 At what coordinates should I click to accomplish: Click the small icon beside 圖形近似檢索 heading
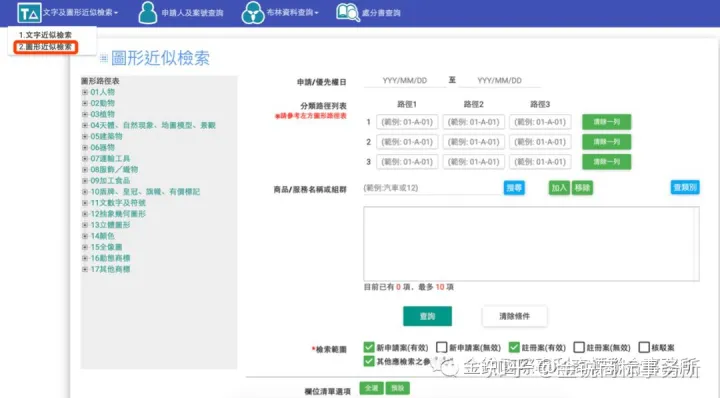(x=104, y=58)
